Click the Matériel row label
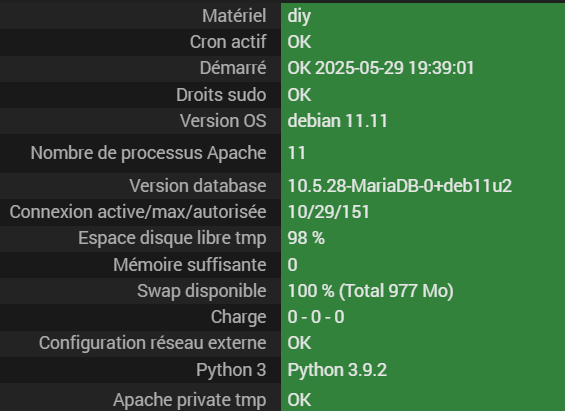Screen dimensions: 565x411 (x=234, y=16)
